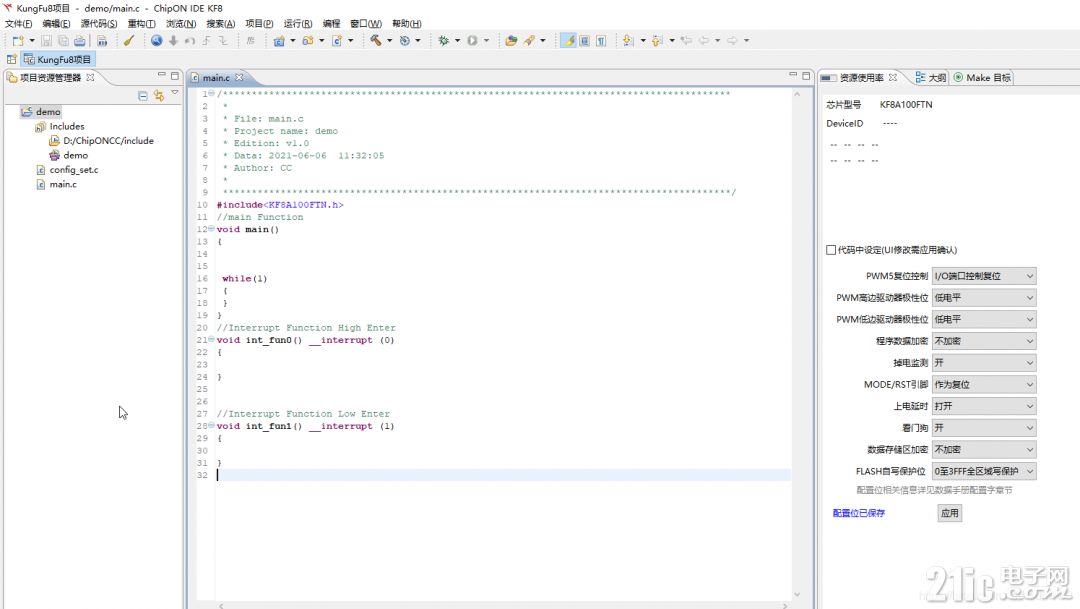Open the 掉电监测 dropdown

pos(984,362)
